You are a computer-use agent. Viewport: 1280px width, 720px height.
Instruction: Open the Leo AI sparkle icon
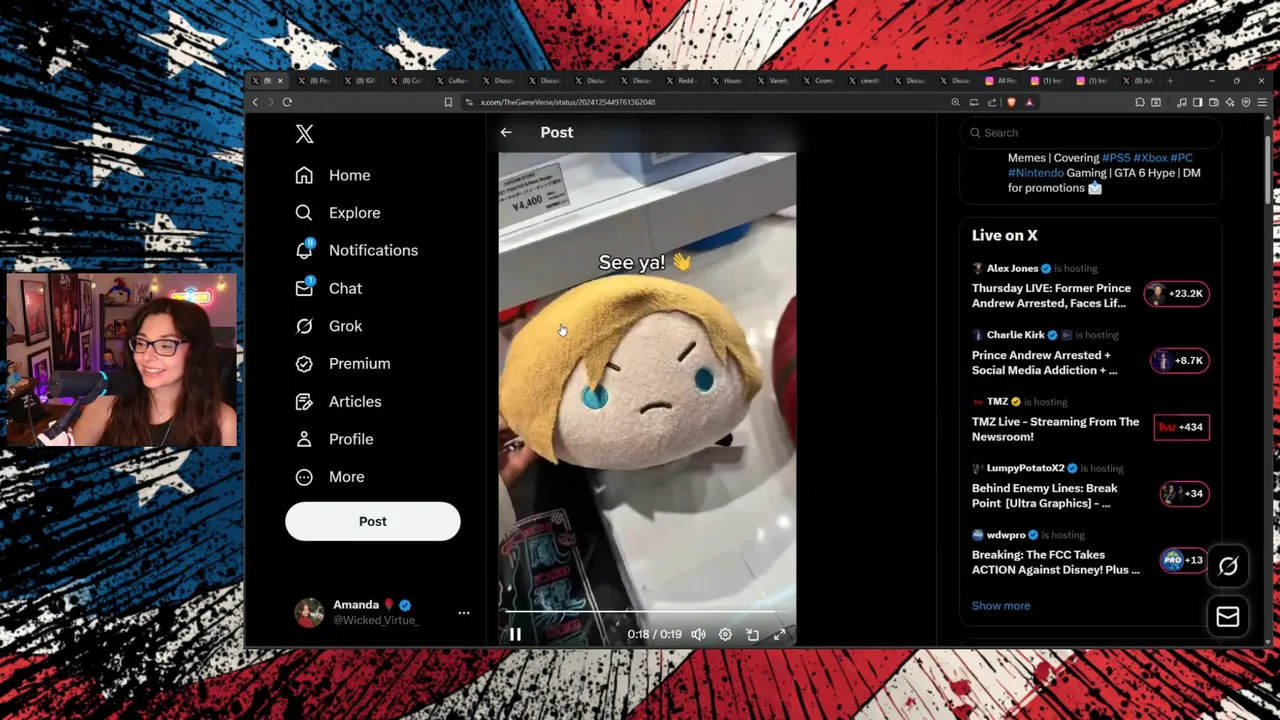(1229, 102)
